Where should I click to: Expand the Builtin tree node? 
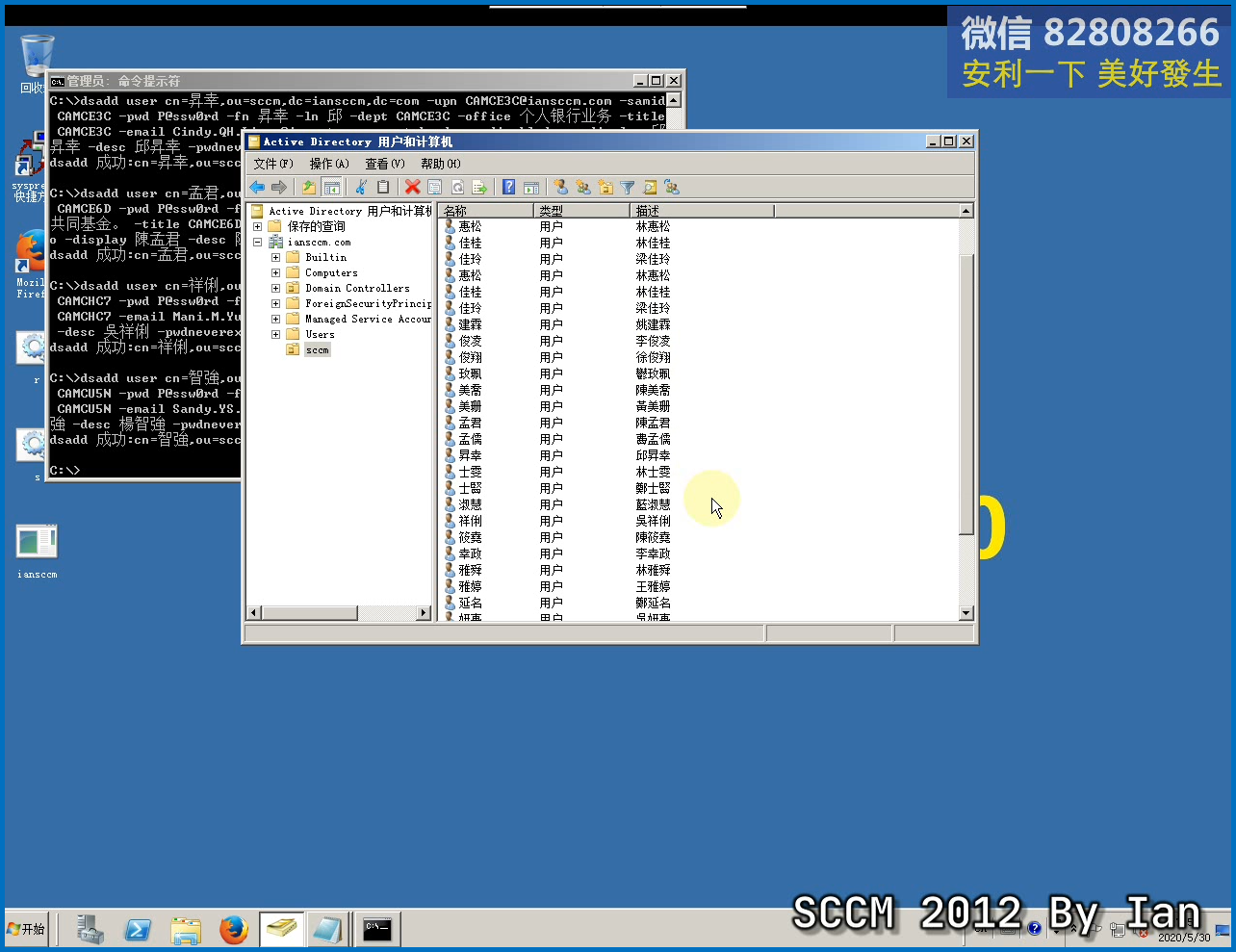275,258
